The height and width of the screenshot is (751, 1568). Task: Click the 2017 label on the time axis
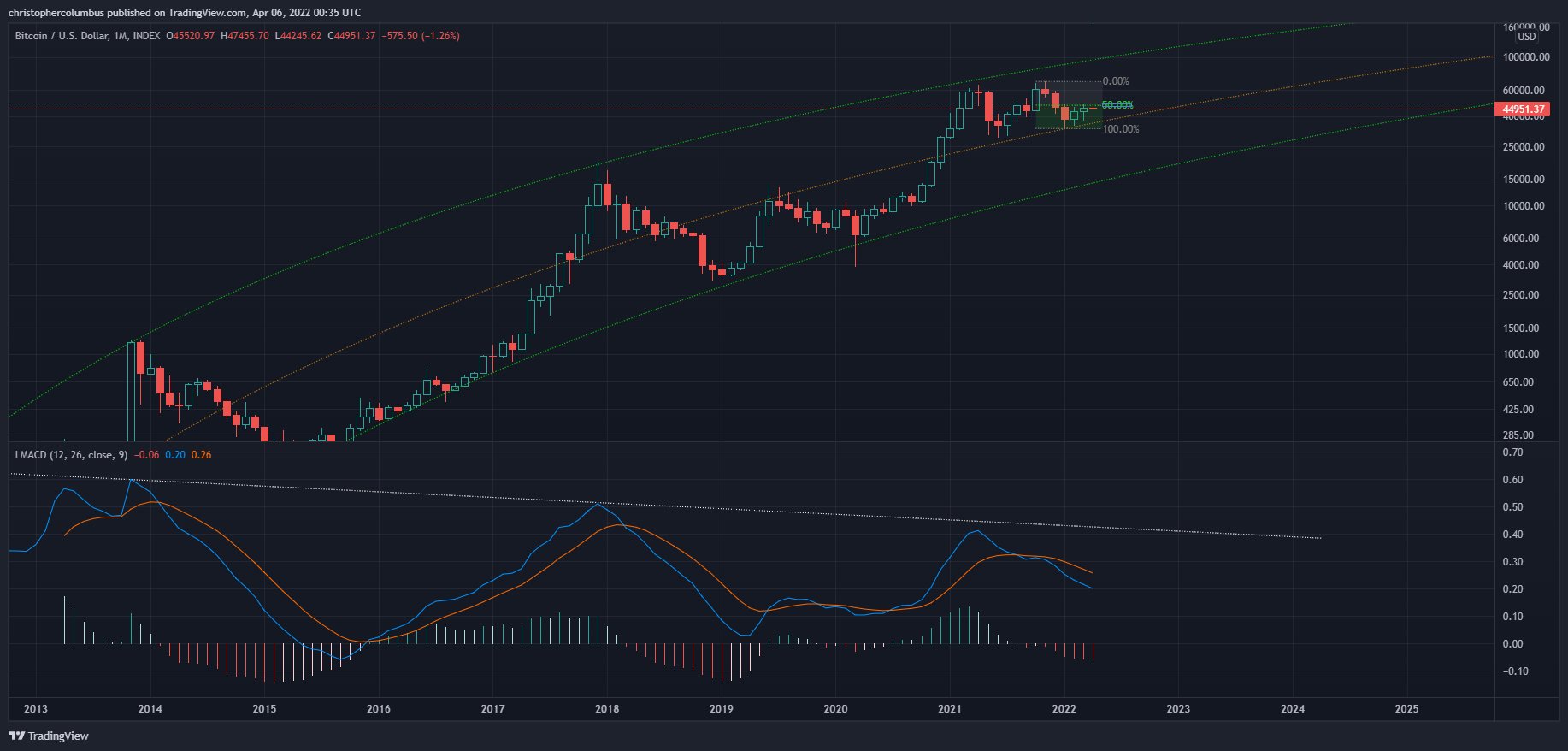(x=493, y=709)
